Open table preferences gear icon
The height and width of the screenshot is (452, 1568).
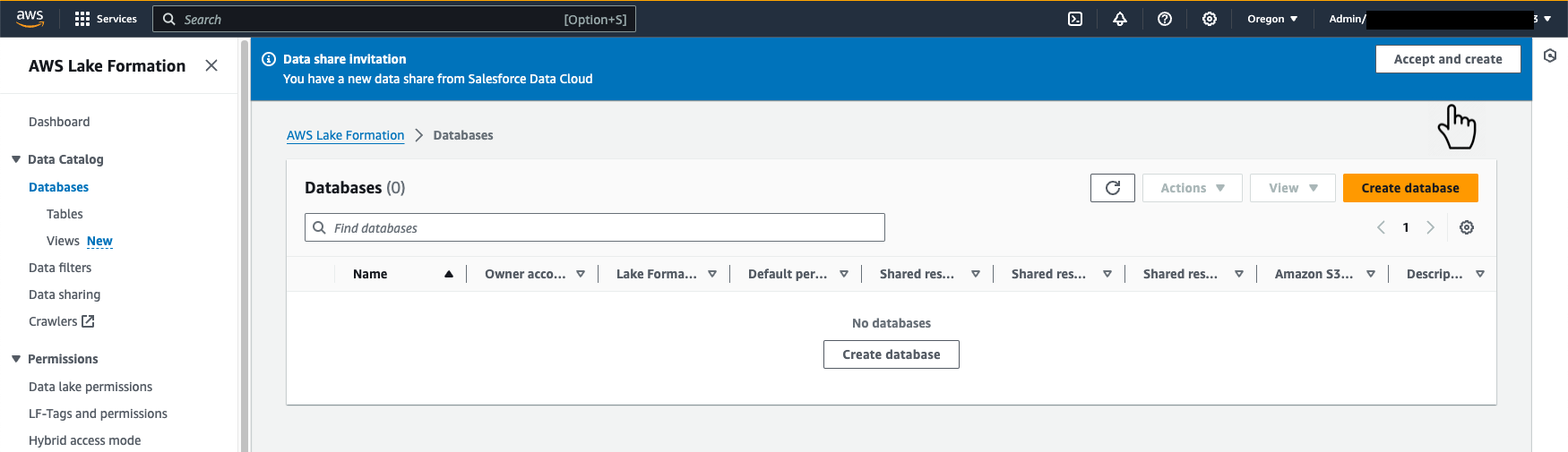point(1467,227)
